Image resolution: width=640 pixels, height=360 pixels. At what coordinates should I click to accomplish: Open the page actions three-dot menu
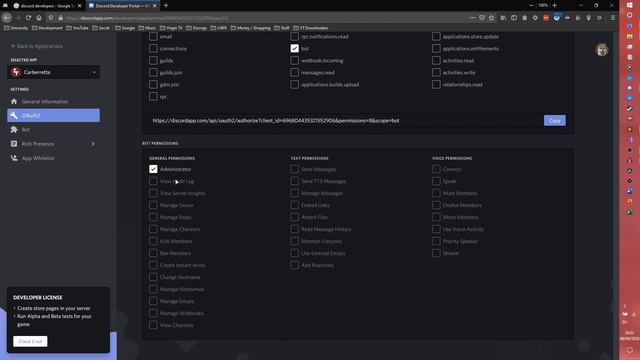tap(472, 18)
